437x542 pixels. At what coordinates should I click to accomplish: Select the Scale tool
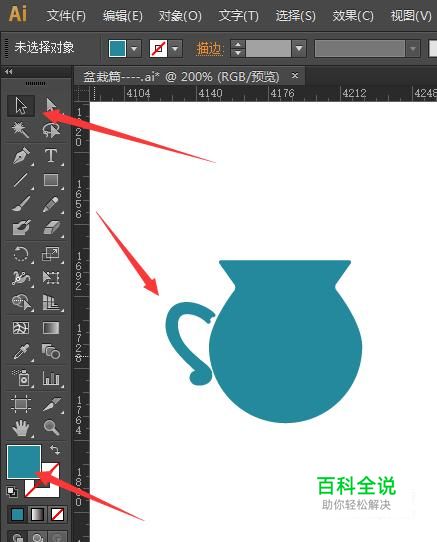click(51, 254)
